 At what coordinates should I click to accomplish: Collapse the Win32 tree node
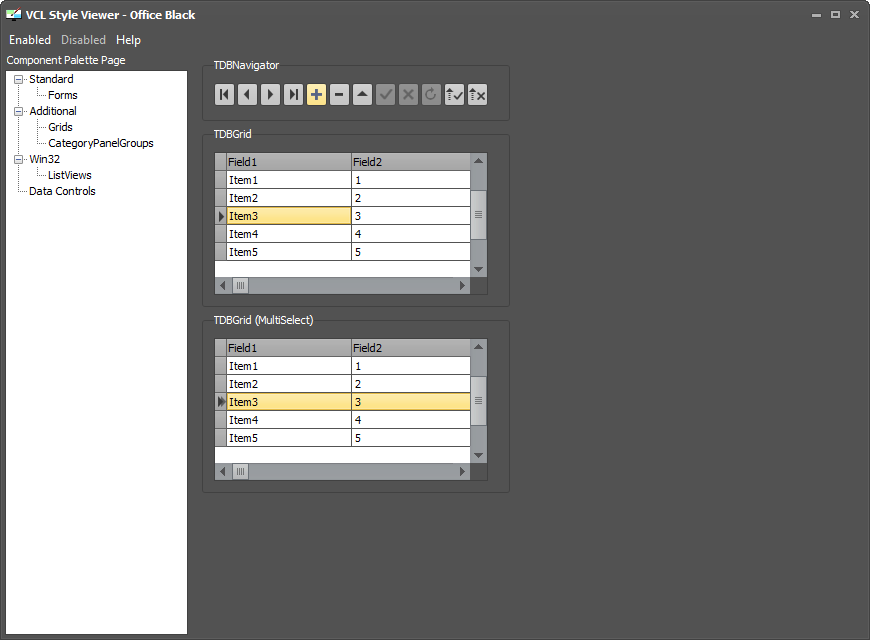[x=18, y=159]
